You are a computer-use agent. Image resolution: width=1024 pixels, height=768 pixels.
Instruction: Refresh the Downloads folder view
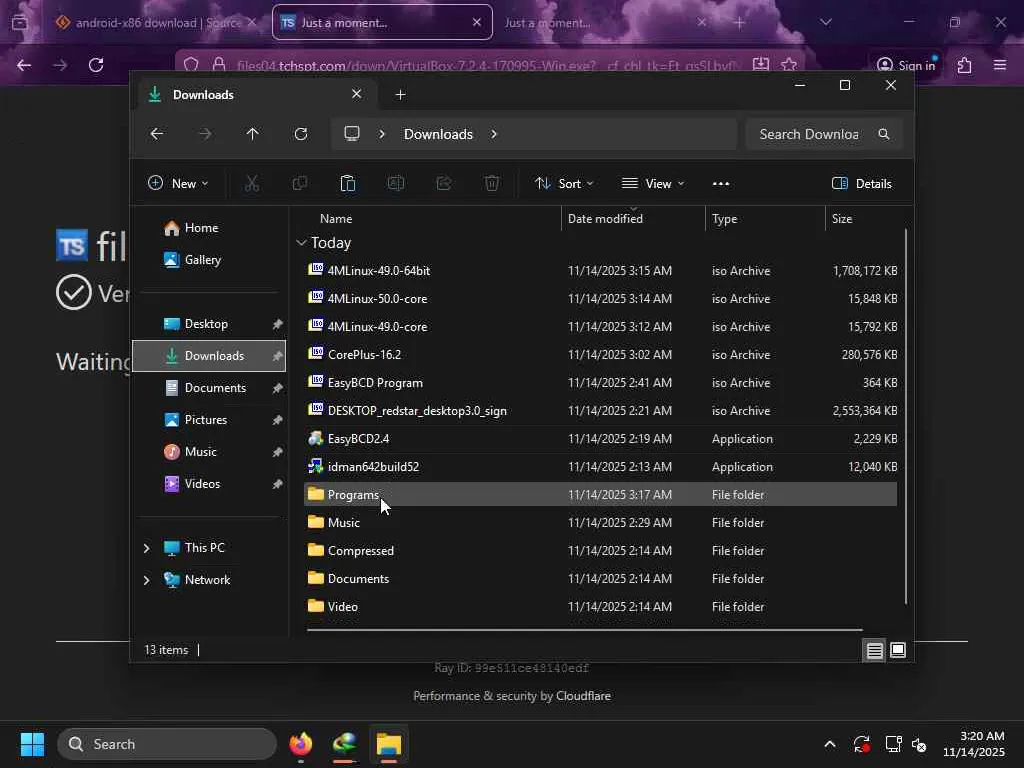(x=301, y=134)
